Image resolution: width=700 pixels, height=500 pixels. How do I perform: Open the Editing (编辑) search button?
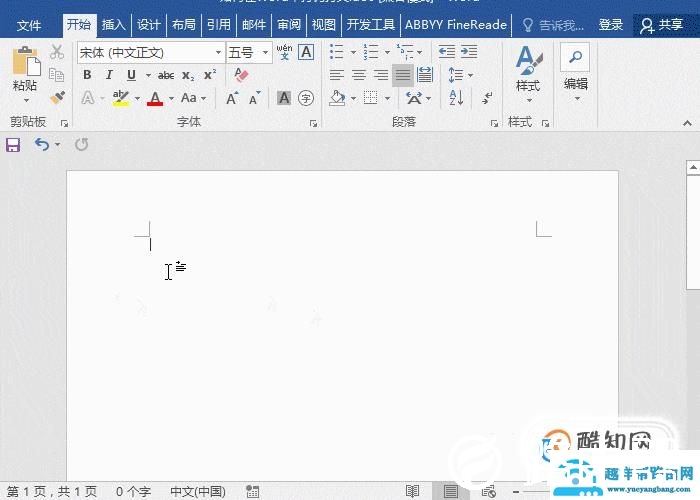tap(575, 71)
